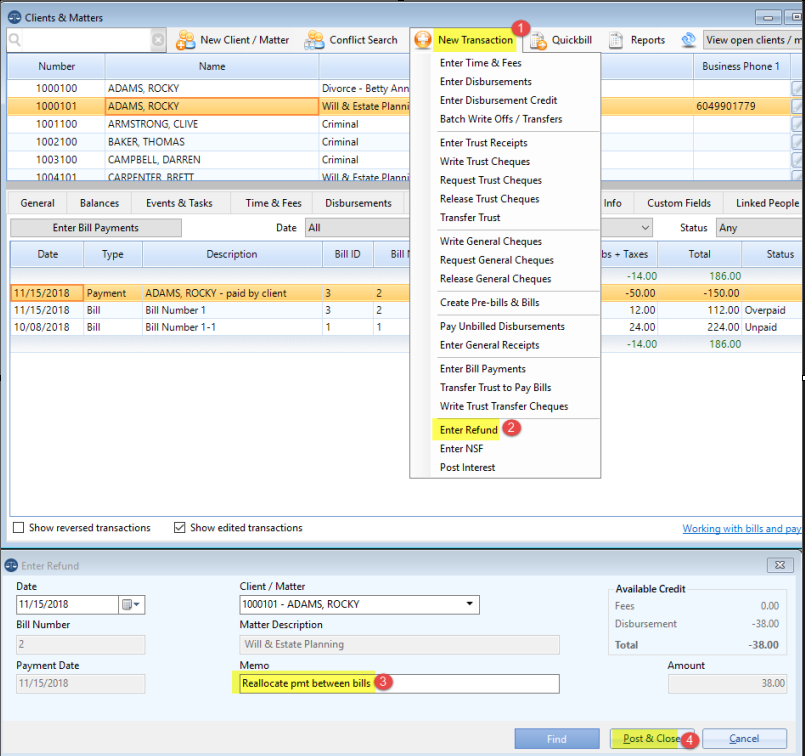
Task: Open the Date filter showing All
Action: coord(357,228)
